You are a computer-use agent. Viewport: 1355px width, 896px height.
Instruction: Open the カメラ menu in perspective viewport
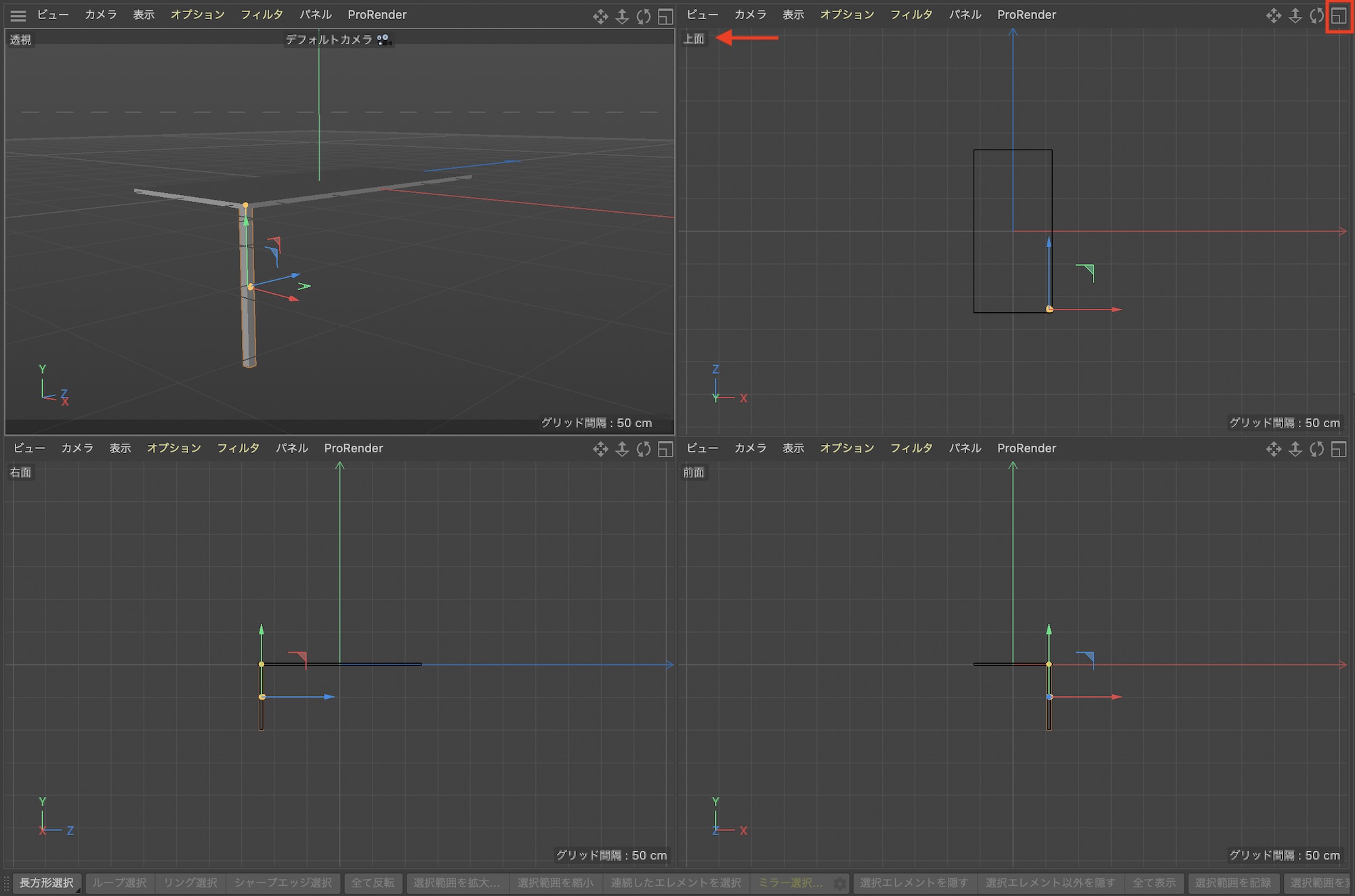tap(100, 15)
